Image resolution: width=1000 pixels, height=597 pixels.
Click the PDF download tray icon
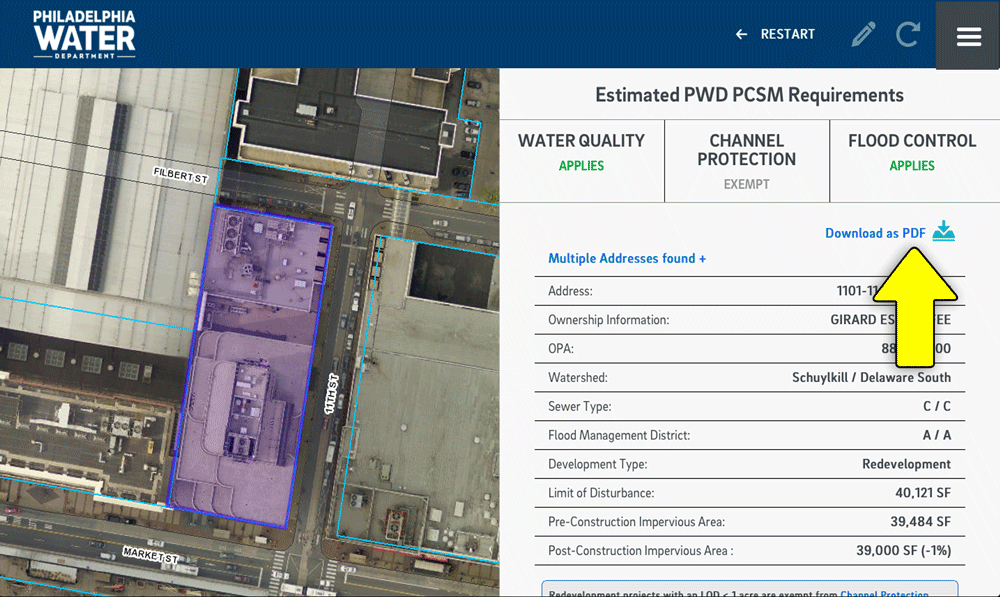point(944,232)
